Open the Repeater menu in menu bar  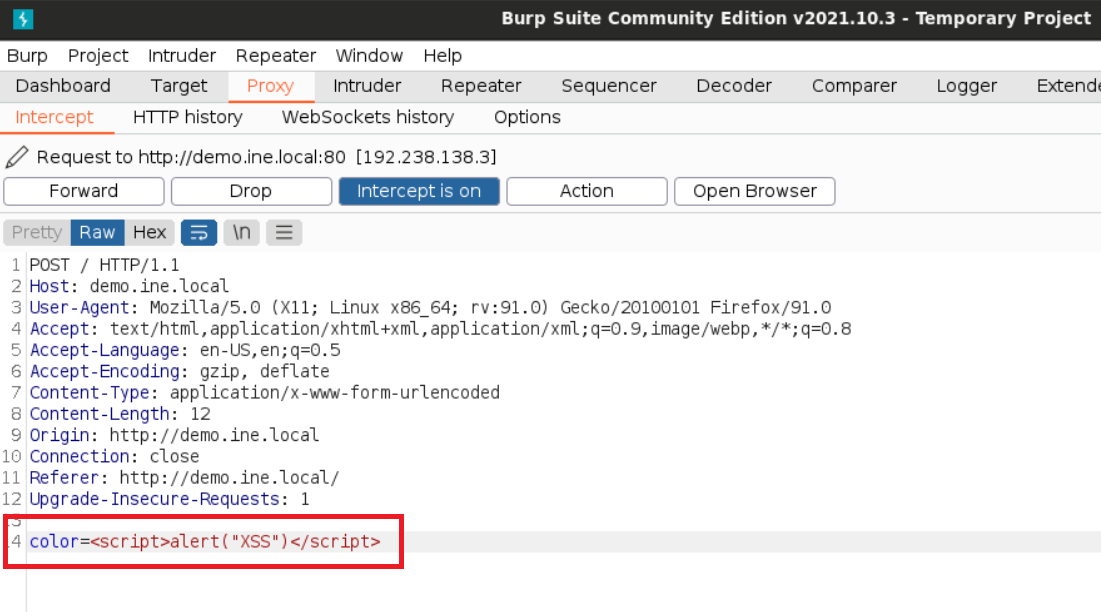[x=276, y=55]
